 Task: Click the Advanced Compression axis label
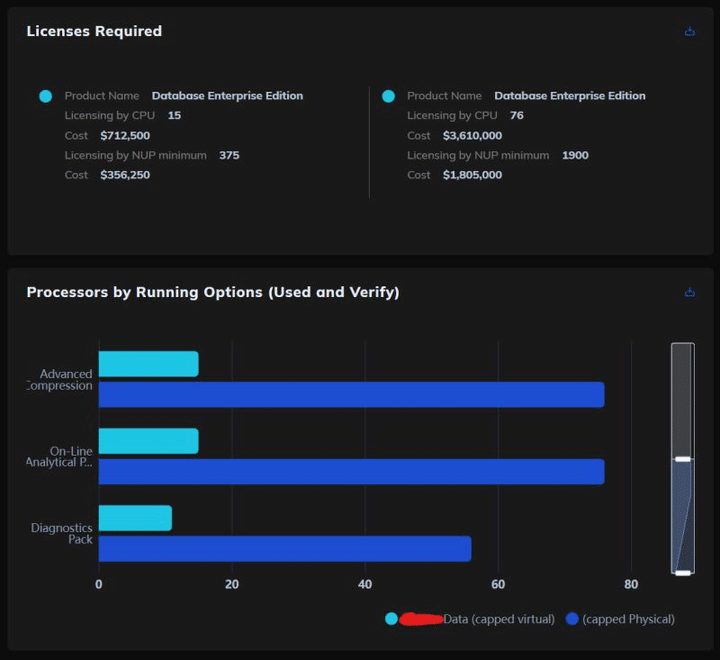(x=62, y=380)
